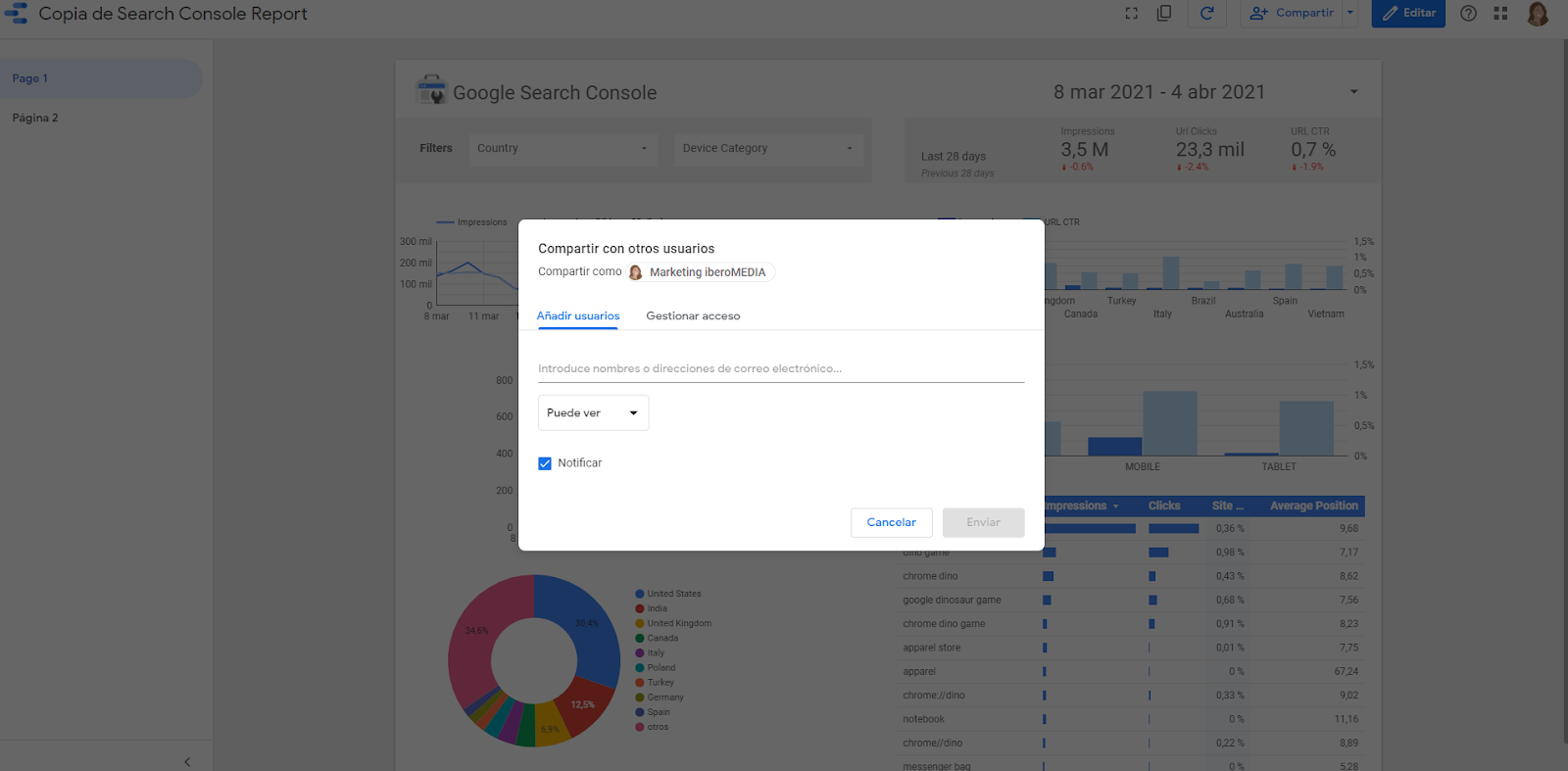Open the user account avatar

pyautogui.click(x=1538, y=14)
